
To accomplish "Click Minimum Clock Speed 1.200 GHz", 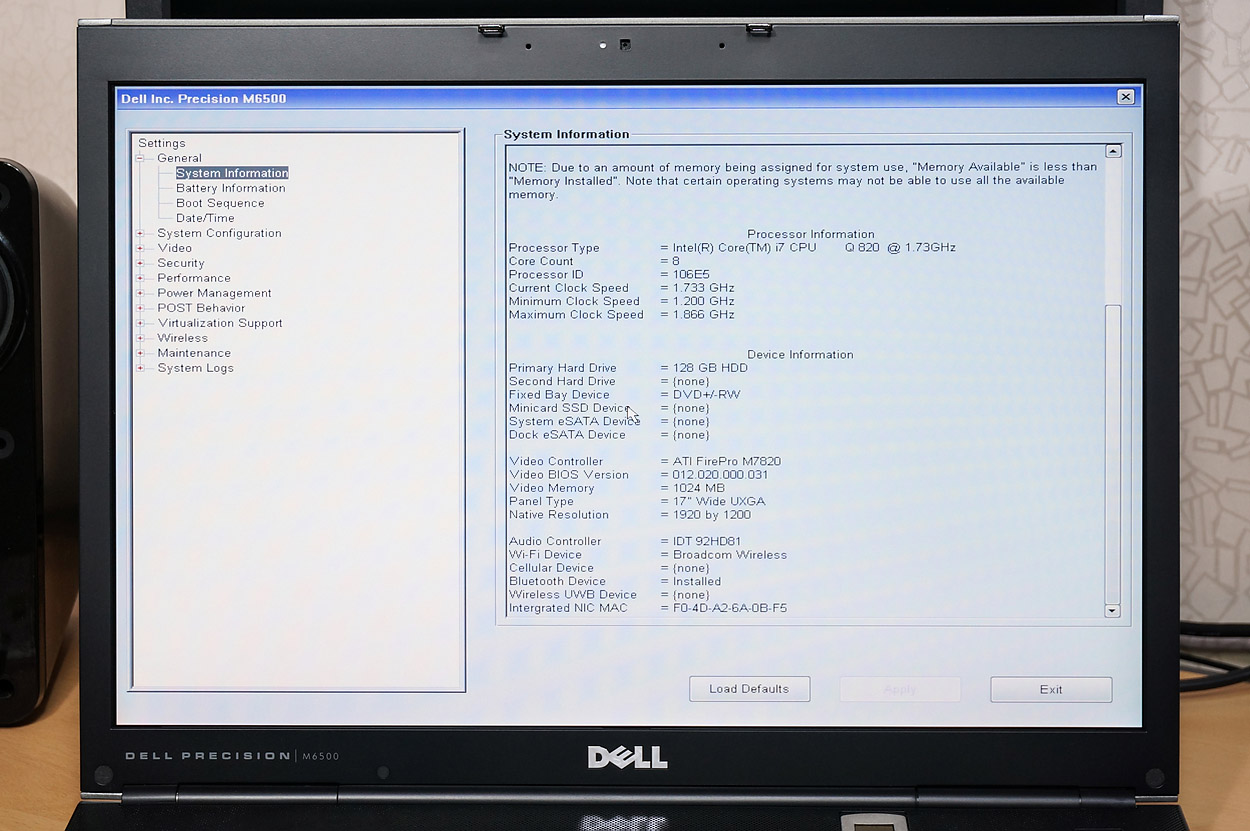I will coord(621,301).
